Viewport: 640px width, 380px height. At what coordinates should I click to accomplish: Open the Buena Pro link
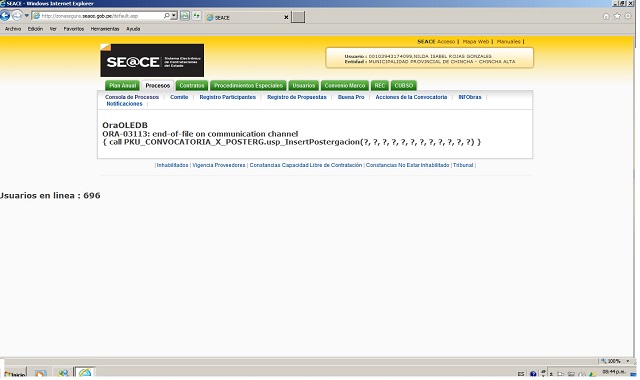(351, 97)
